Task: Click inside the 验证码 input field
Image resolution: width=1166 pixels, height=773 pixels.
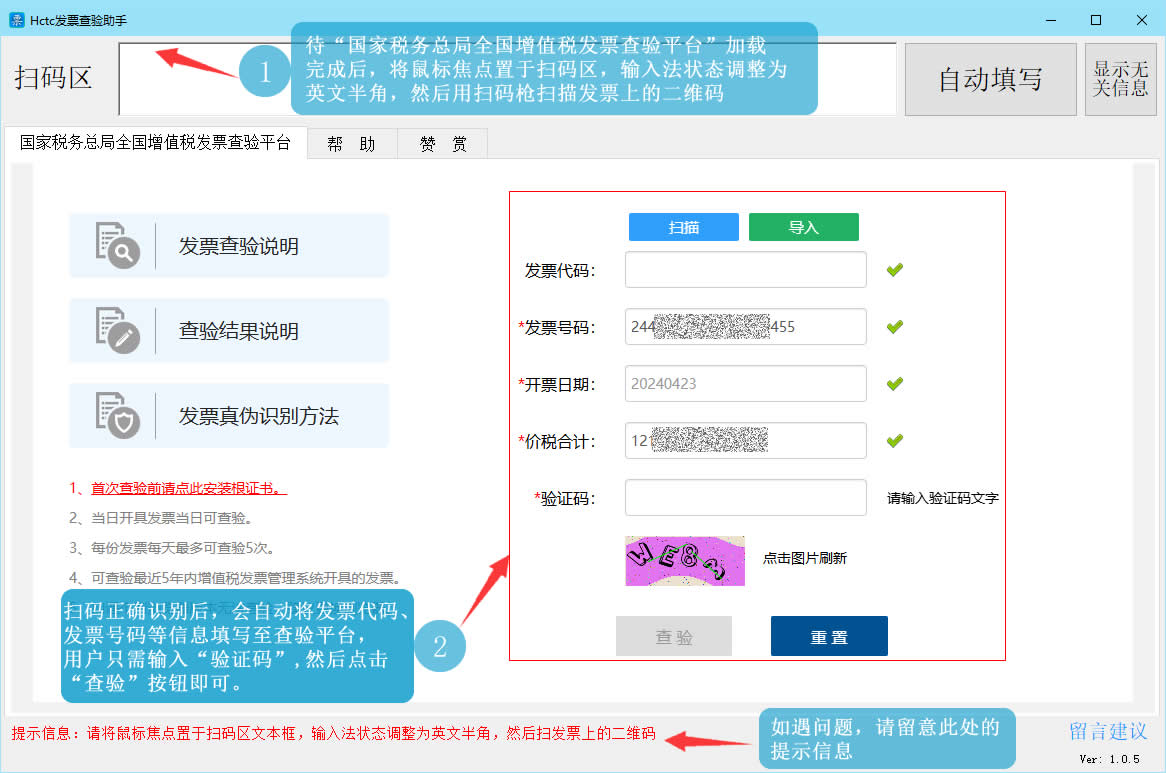Action: click(x=745, y=497)
